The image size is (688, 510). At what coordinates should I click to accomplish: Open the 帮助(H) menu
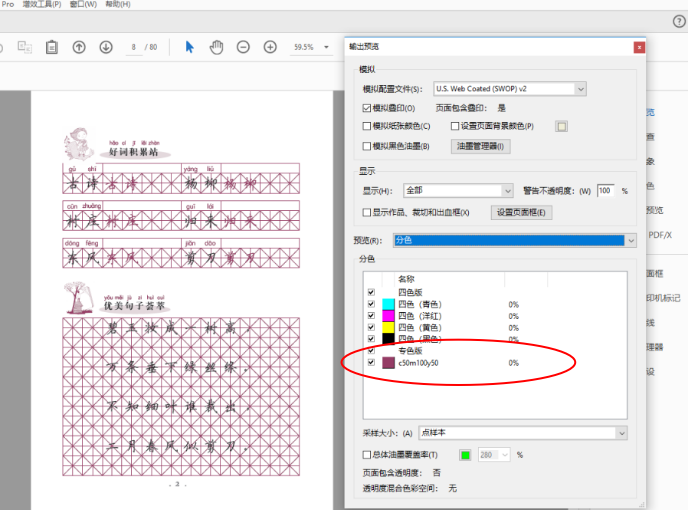coord(118,5)
